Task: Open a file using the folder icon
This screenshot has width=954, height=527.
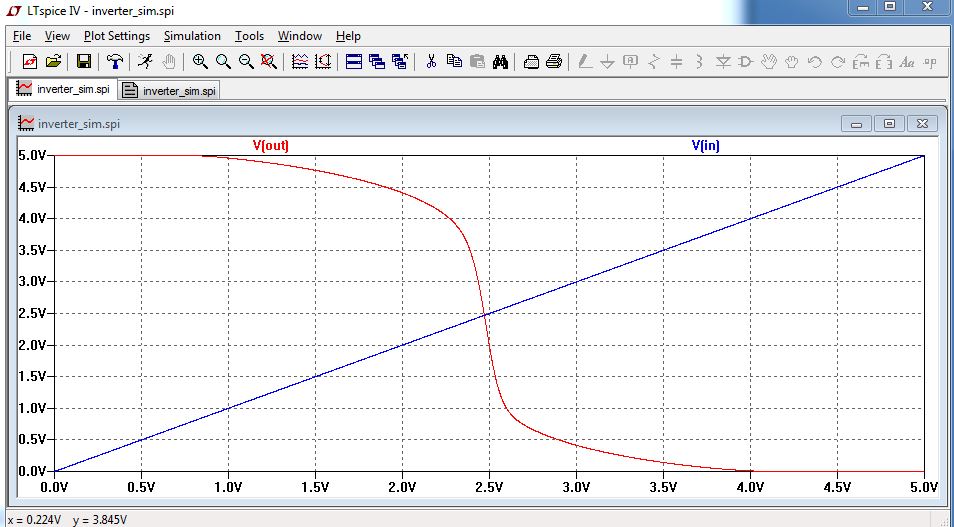Action: (x=54, y=61)
